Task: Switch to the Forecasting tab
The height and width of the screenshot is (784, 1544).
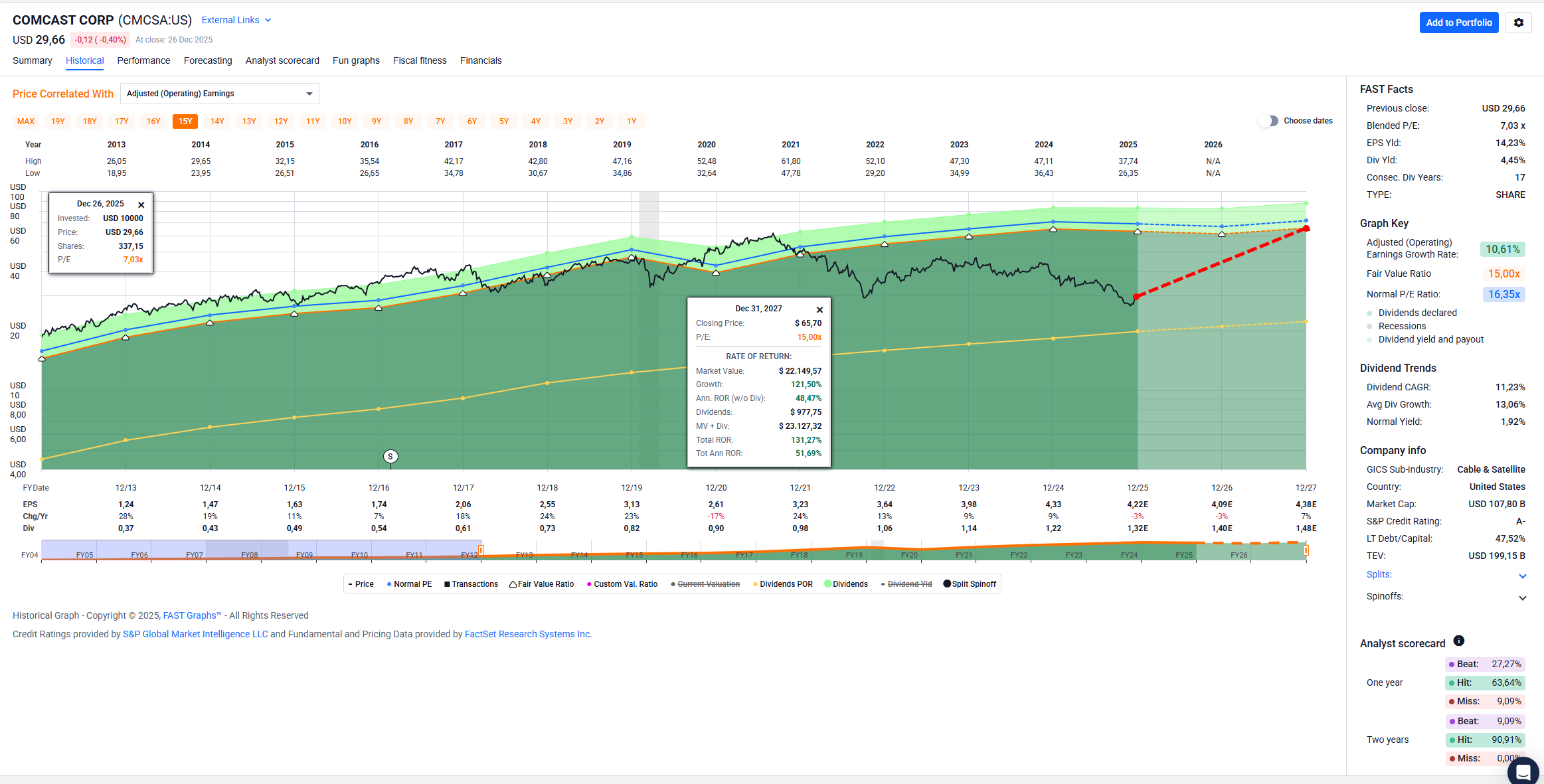Action: tap(208, 60)
